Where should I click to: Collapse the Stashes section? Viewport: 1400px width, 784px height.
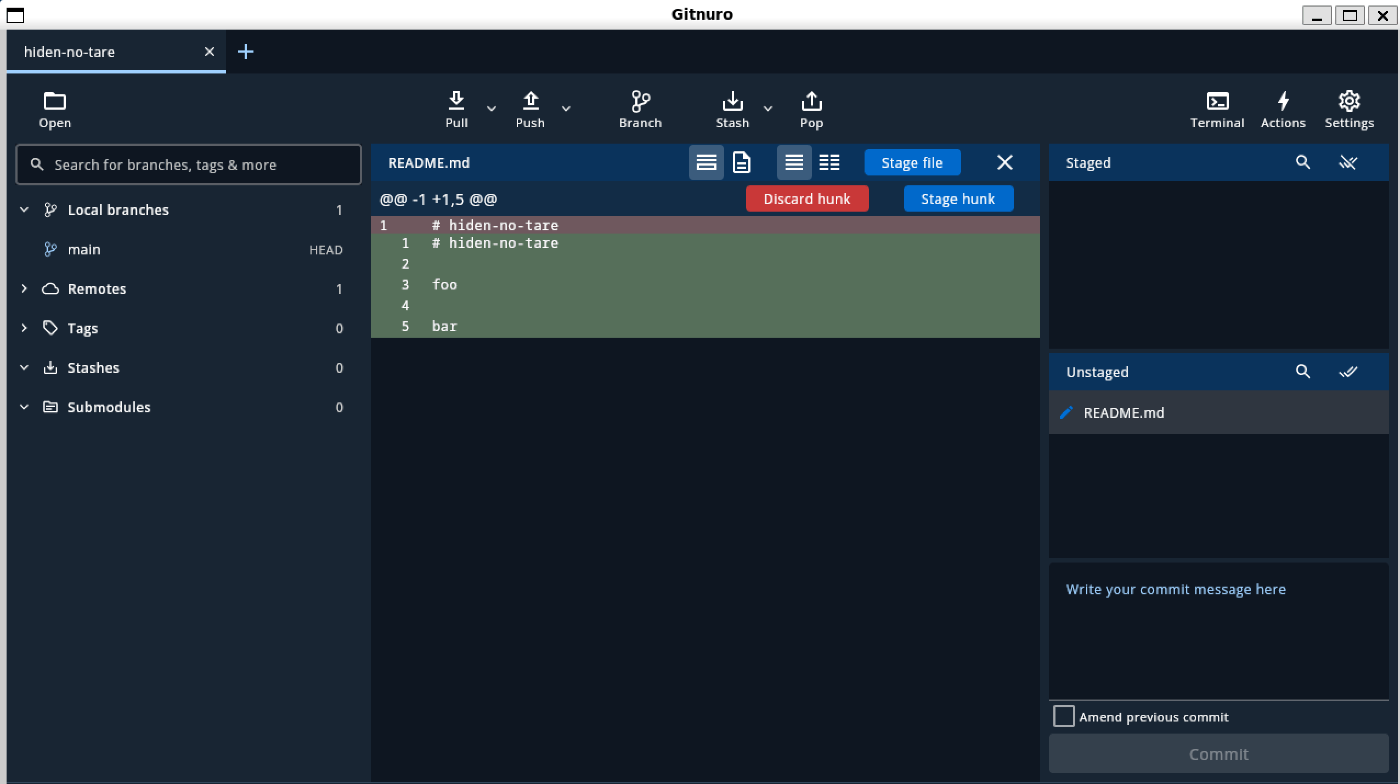point(24,368)
